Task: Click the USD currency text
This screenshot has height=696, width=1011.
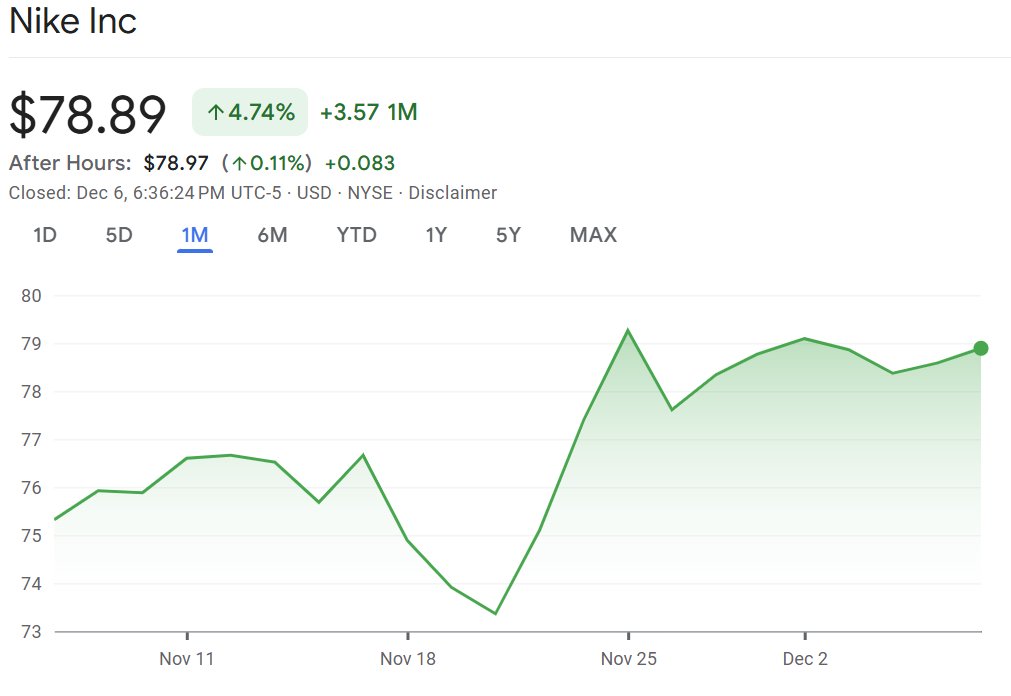Action: click(x=314, y=193)
